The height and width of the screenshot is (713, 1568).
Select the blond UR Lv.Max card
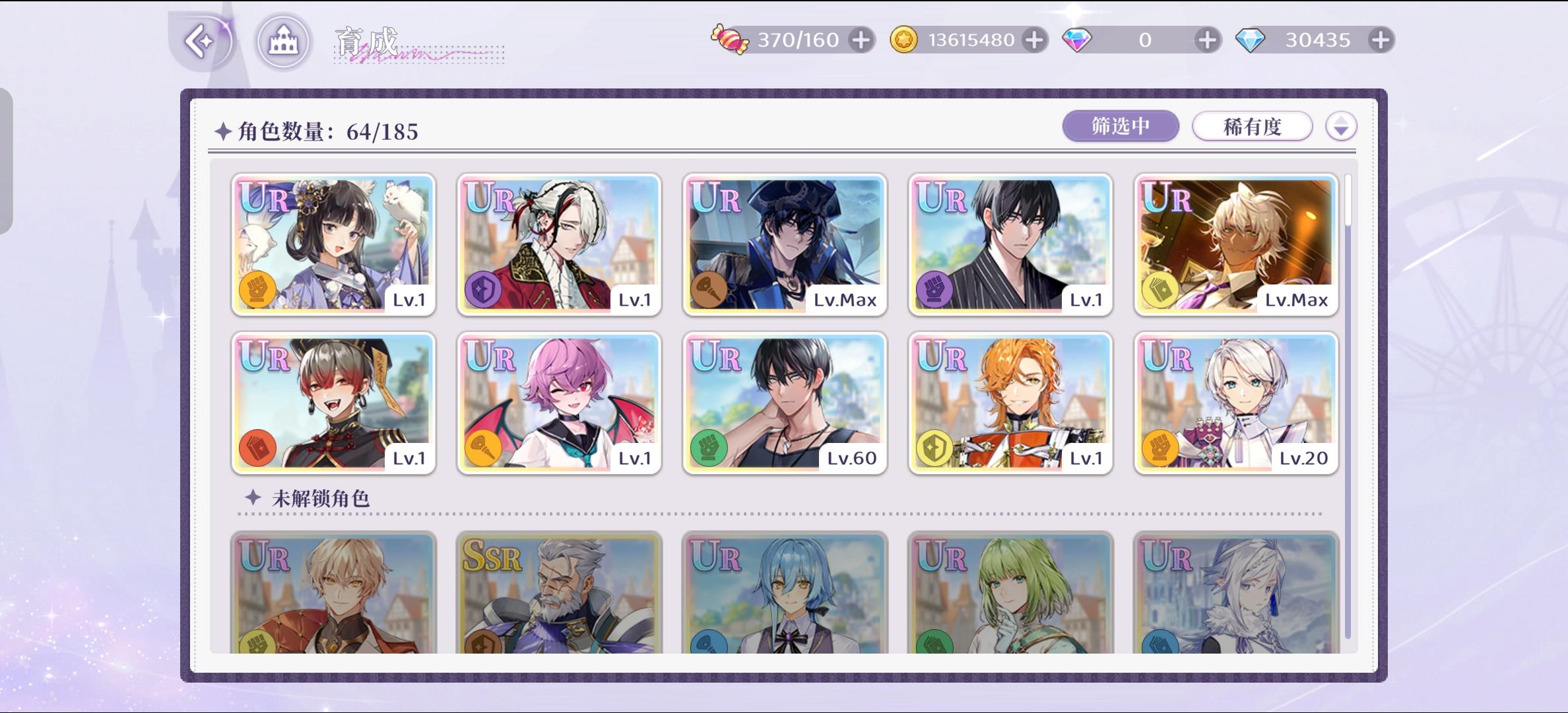tap(1236, 244)
